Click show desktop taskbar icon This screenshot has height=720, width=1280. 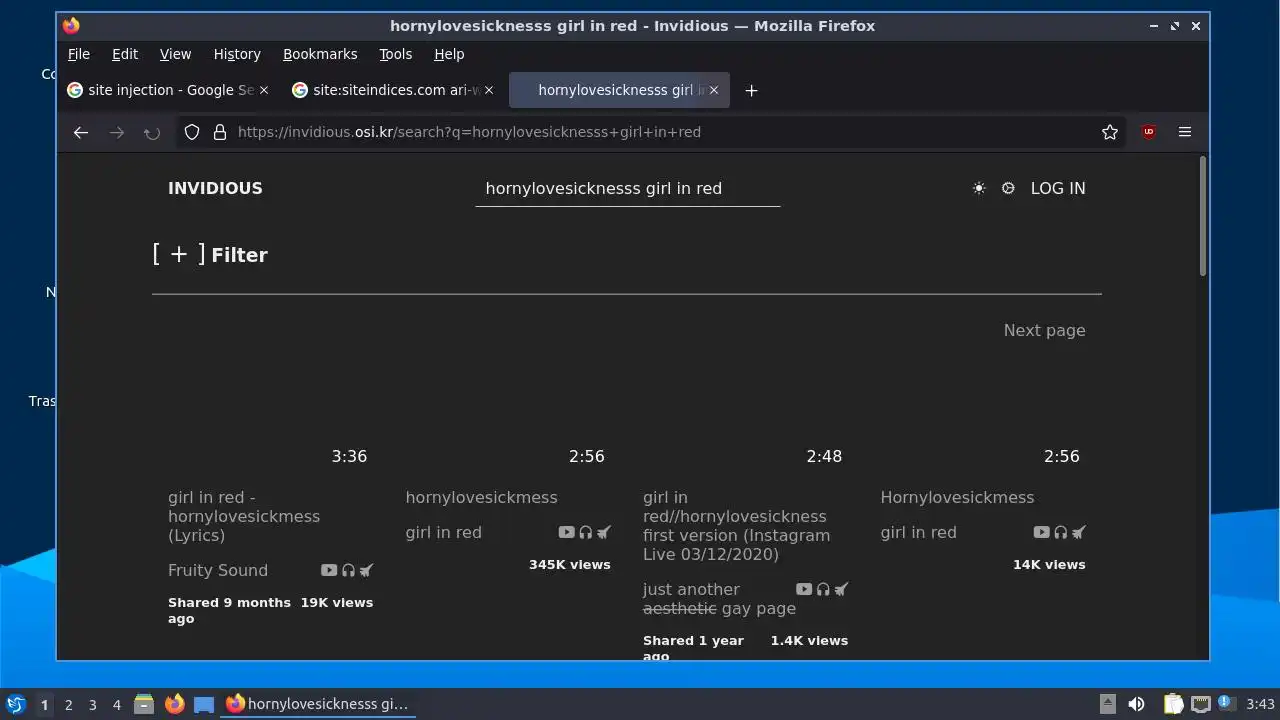tap(204, 704)
